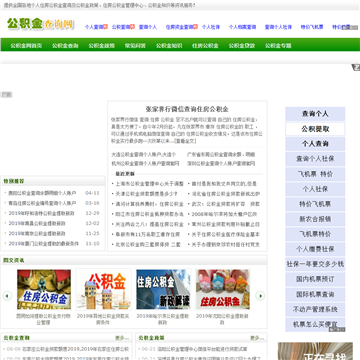Viewport: 360px width, 360px height.
Task: Open thumbnail captioned 昆明如何提取公积金支付物业管理
Action: click(x=44, y=290)
